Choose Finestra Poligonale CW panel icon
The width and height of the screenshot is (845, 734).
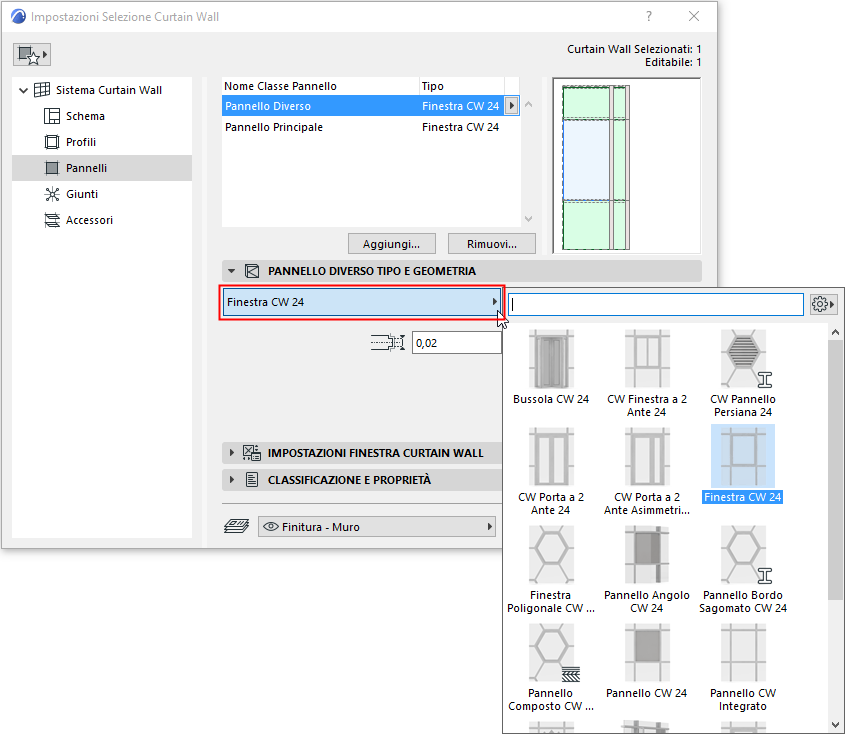click(x=551, y=556)
